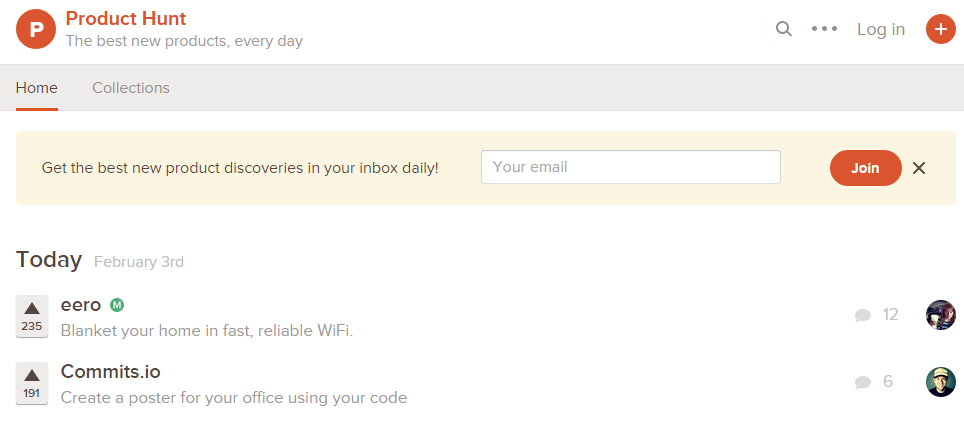Click the Product Hunt logo icon

(36, 29)
